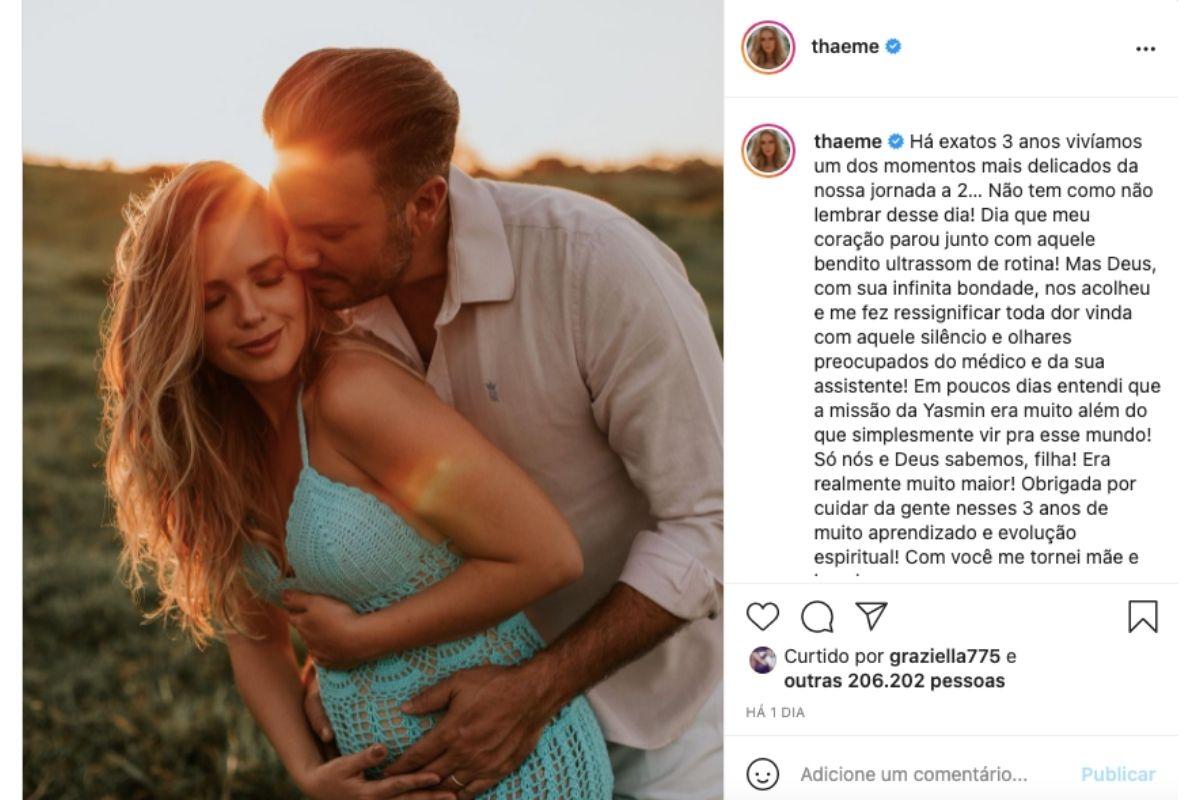Open graziella775 profile link
Image resolution: width=1200 pixels, height=800 pixels.
point(944,657)
